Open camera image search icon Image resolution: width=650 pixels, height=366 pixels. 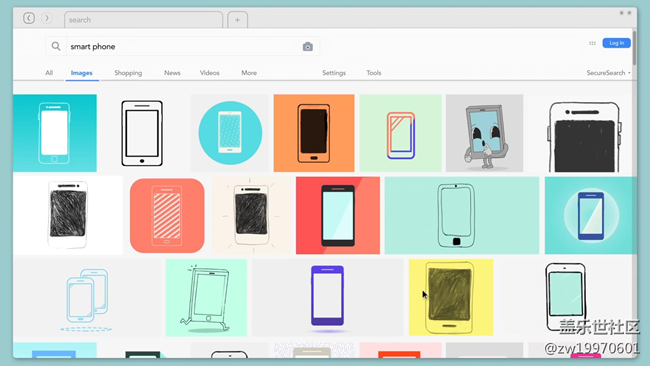click(308, 47)
